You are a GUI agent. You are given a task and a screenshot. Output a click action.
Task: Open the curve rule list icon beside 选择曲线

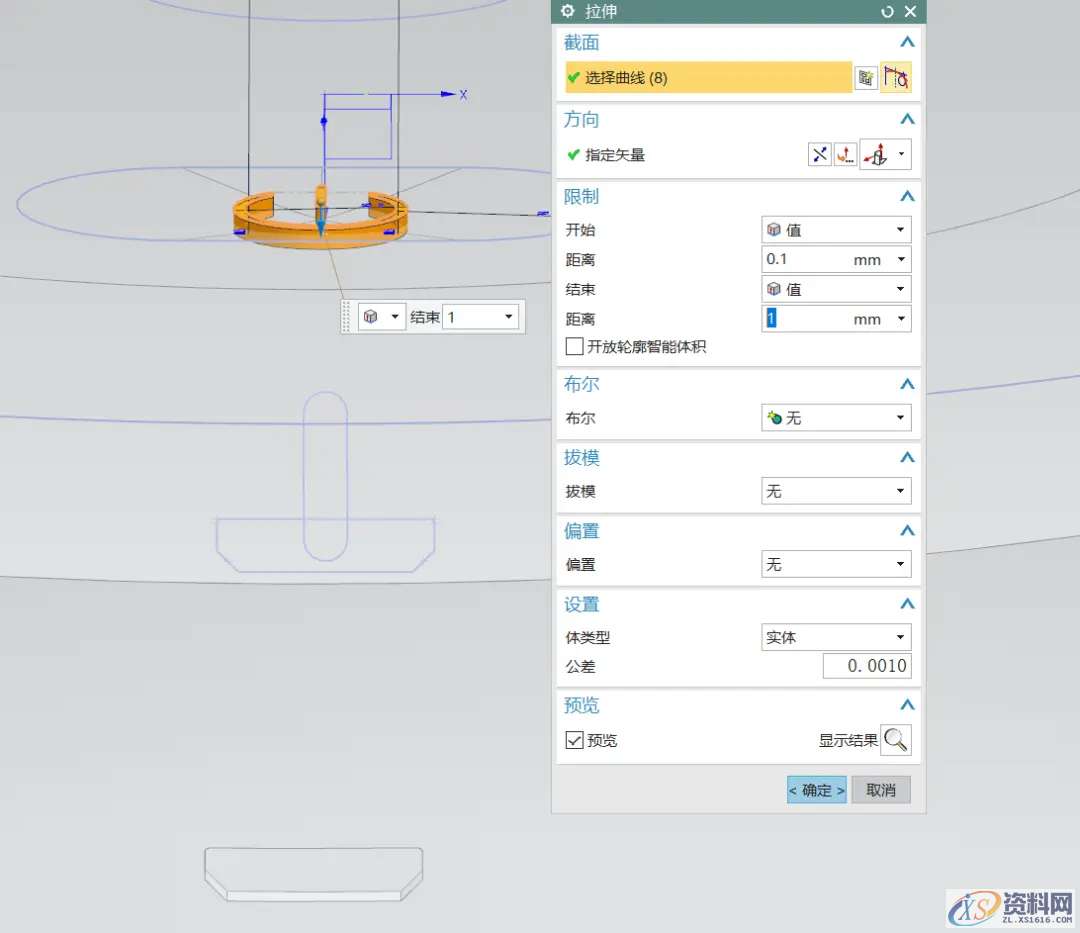(865, 77)
